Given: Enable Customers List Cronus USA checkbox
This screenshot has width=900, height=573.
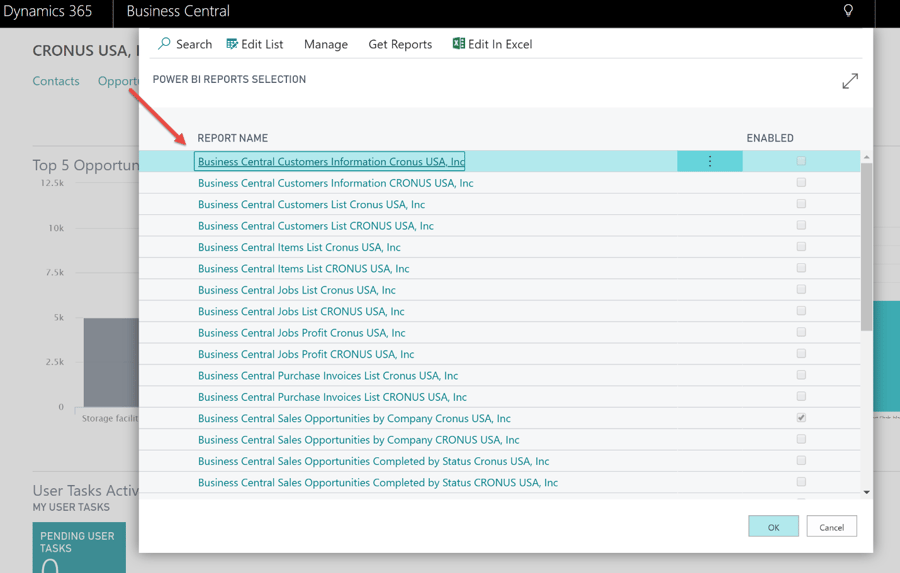Looking at the screenshot, I should coord(801,204).
